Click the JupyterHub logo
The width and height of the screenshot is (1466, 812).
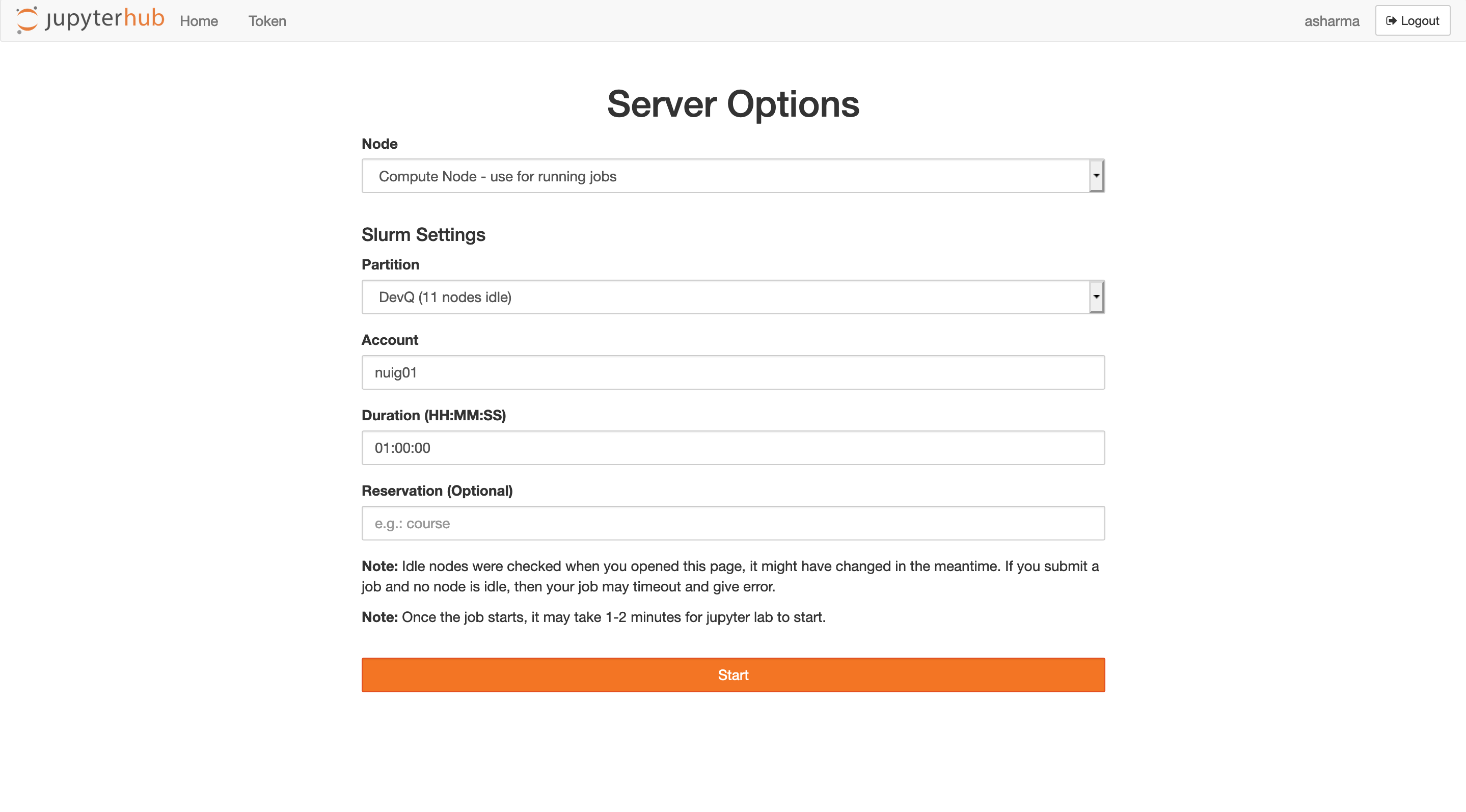click(90, 20)
